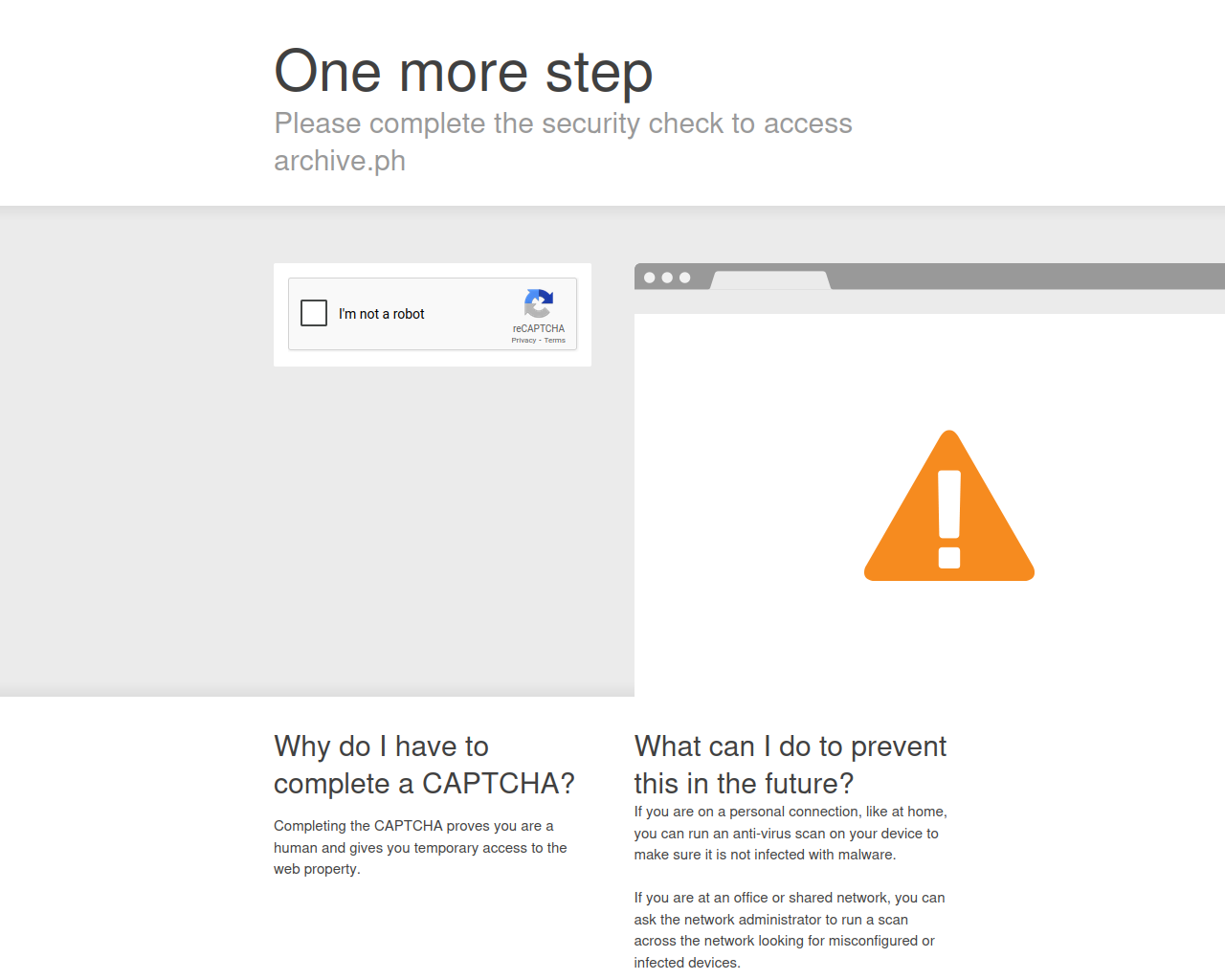The height and width of the screenshot is (980, 1225).
Task: Click the "Completing the CAPTCHA proves" paragraph
Action: click(x=420, y=848)
